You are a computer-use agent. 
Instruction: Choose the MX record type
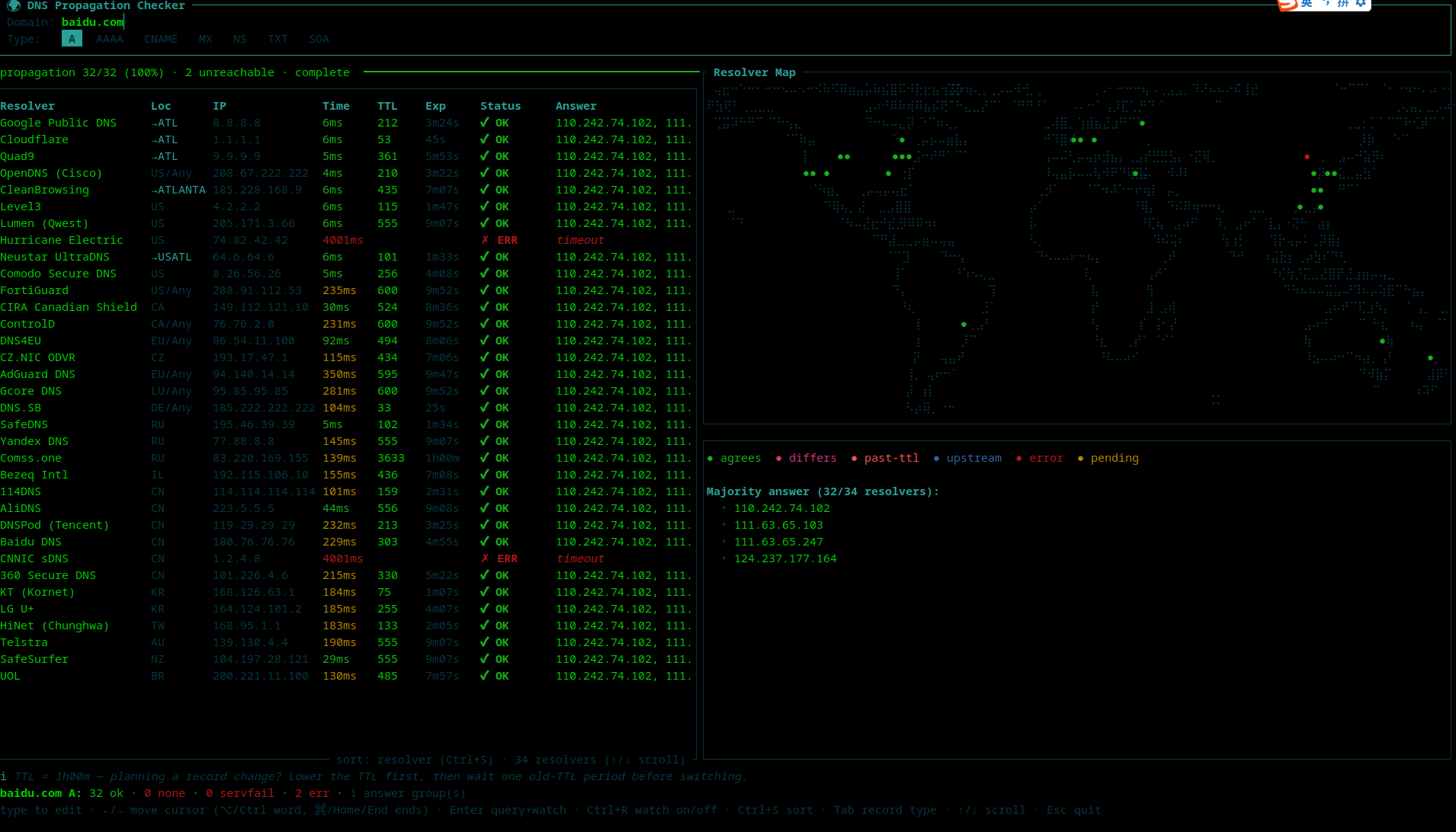point(206,39)
